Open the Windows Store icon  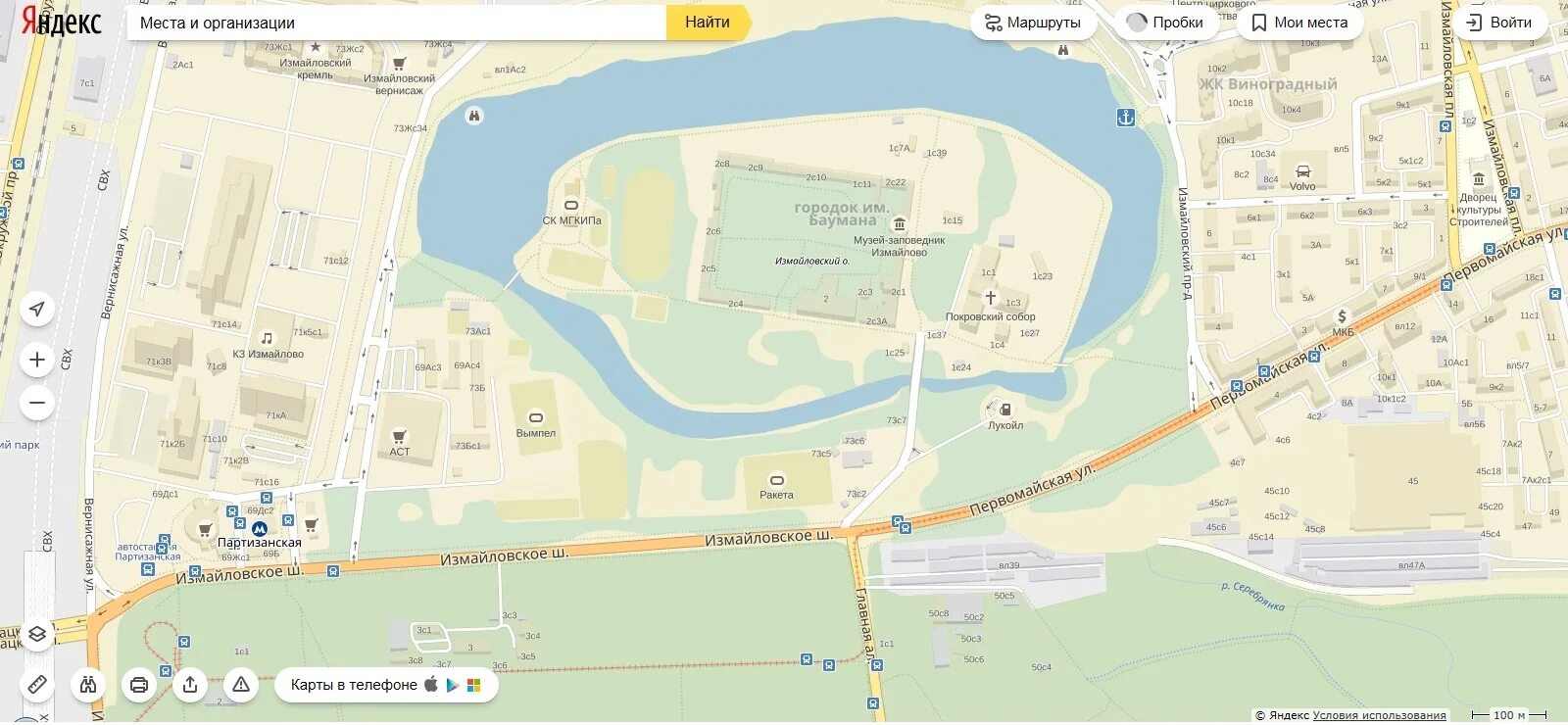474,685
